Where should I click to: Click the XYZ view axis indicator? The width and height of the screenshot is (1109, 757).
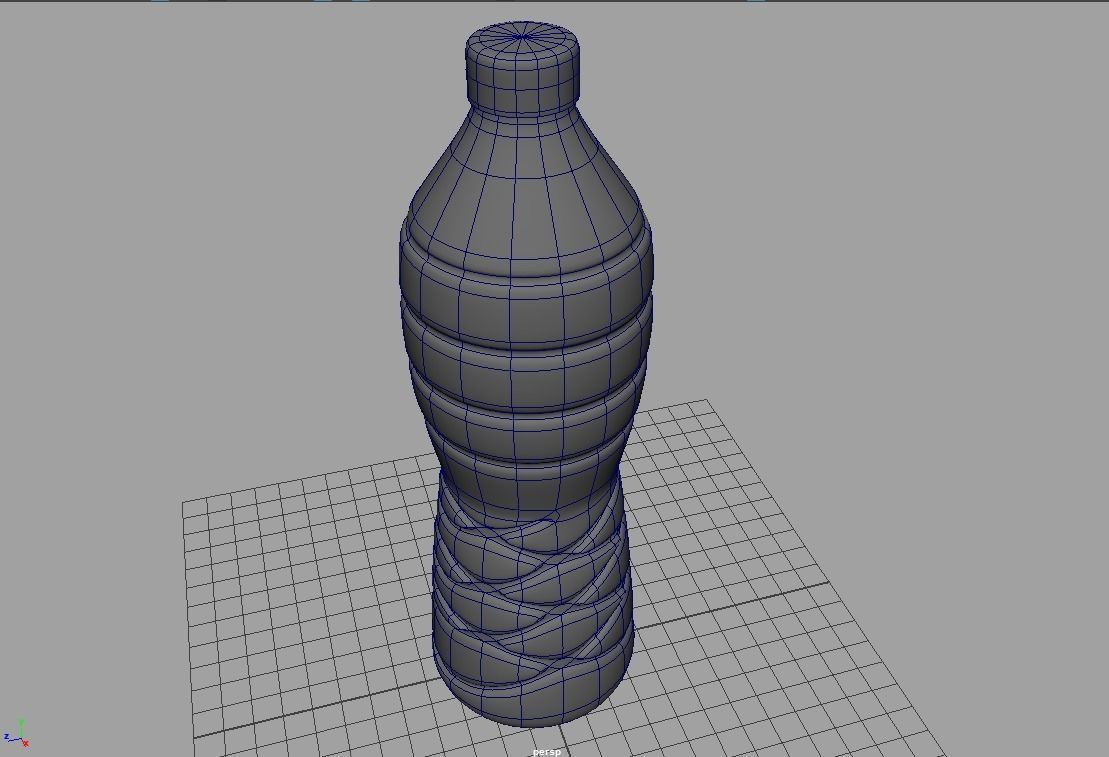[x=16, y=733]
